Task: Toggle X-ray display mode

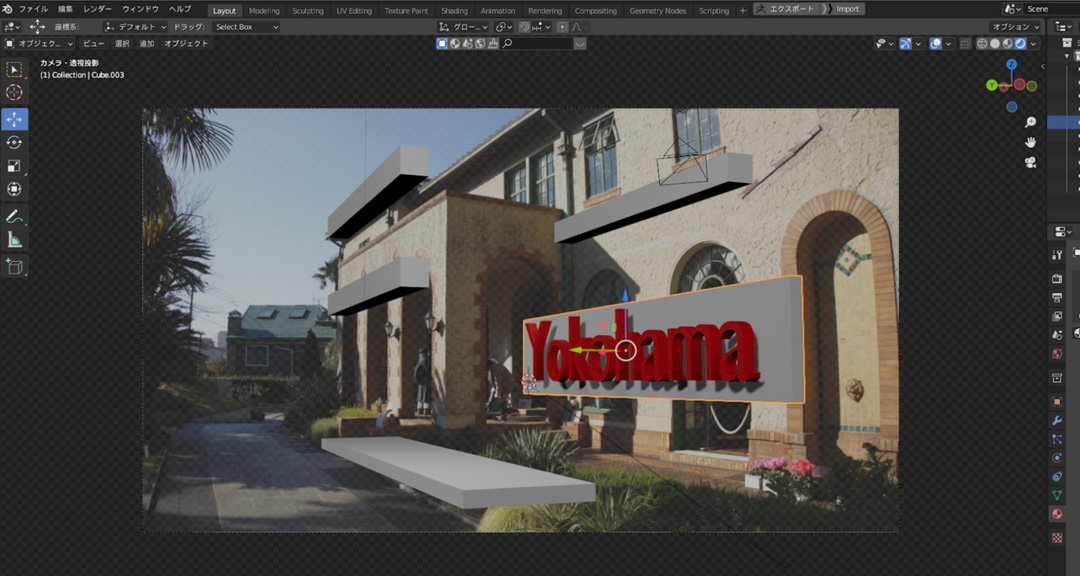Action: [965, 44]
